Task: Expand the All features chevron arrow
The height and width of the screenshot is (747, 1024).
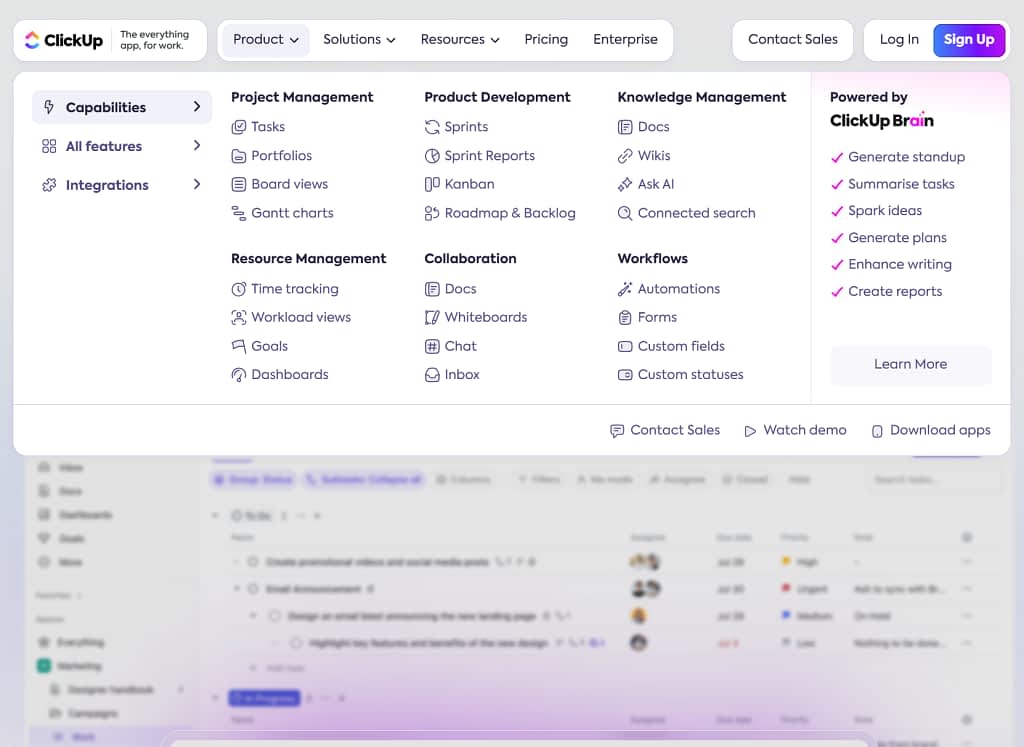Action: (197, 146)
